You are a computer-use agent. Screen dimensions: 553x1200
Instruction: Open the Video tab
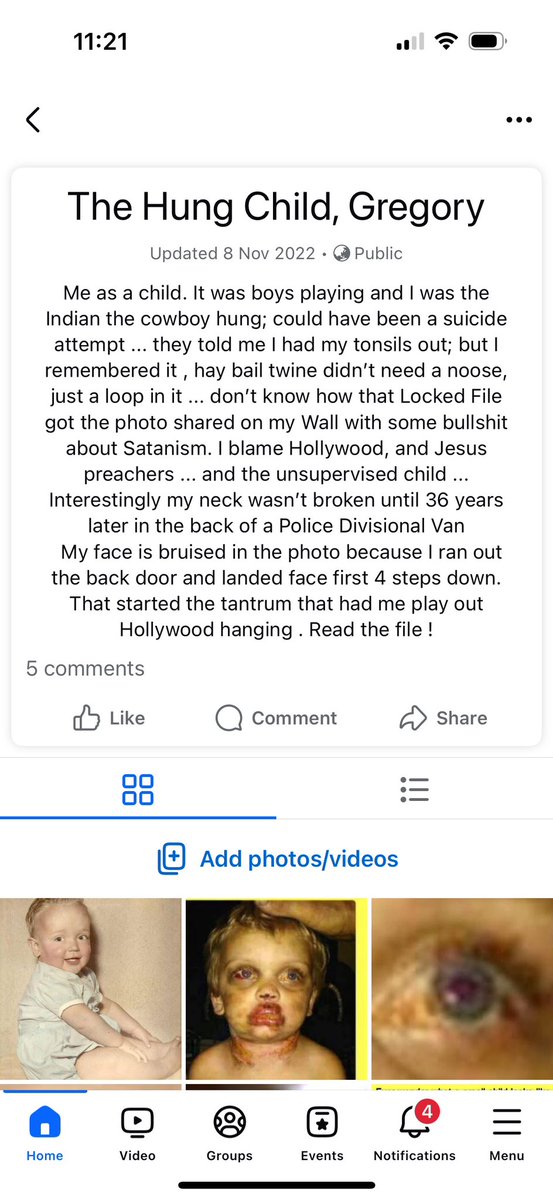(137, 1134)
